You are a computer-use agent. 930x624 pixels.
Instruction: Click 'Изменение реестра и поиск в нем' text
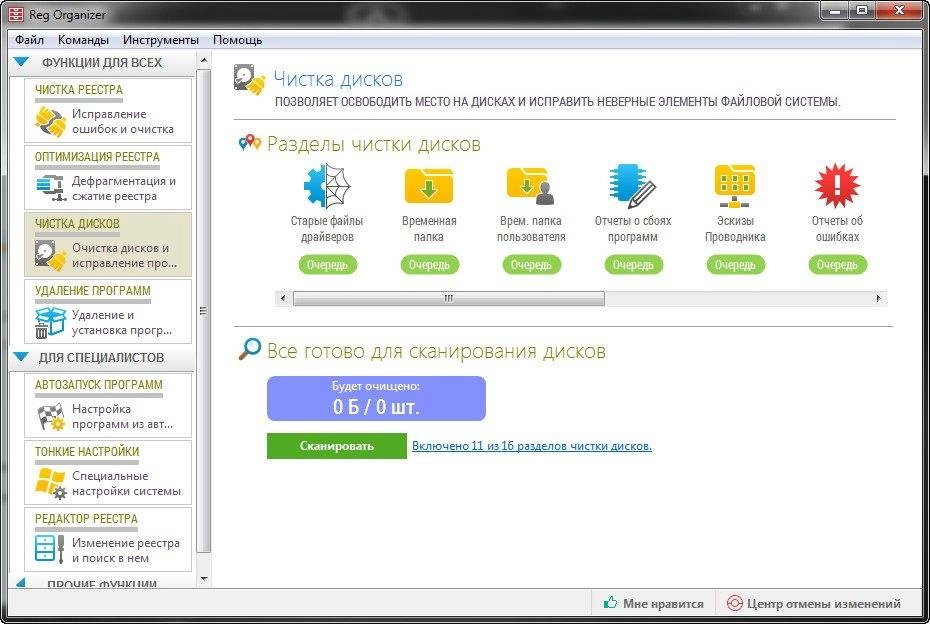[x=126, y=550]
